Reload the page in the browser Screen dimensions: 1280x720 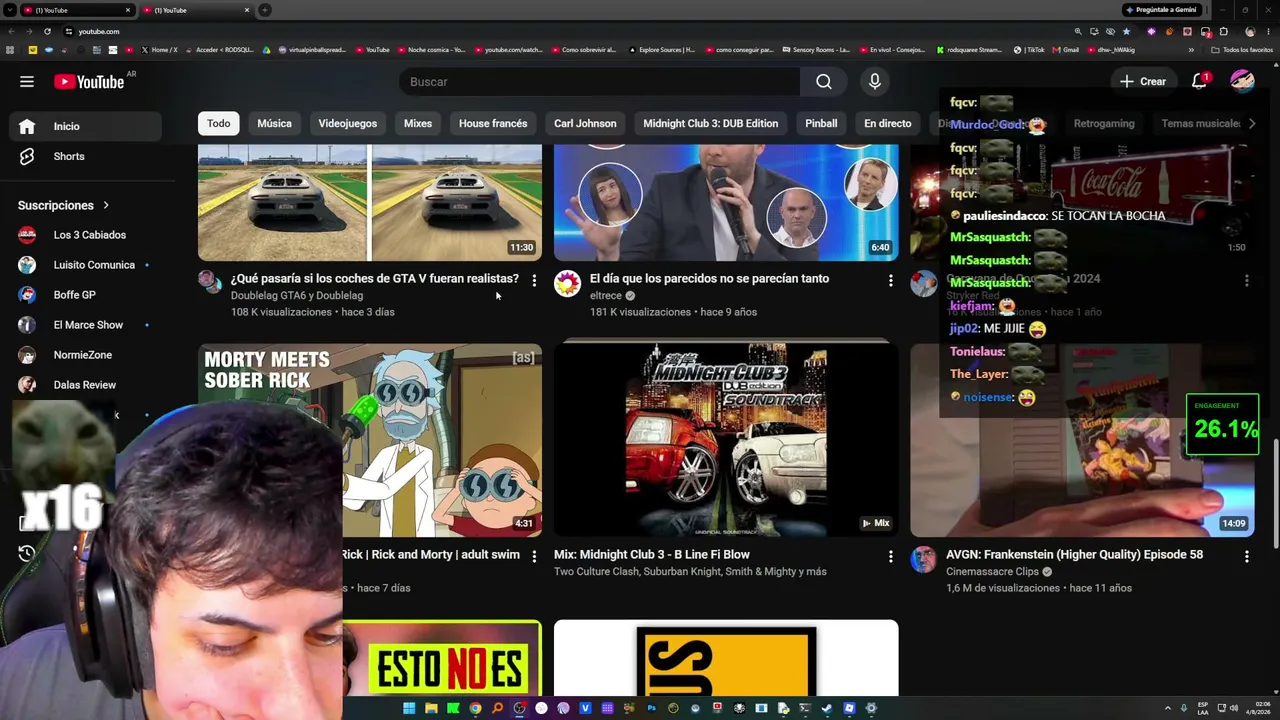click(x=47, y=31)
